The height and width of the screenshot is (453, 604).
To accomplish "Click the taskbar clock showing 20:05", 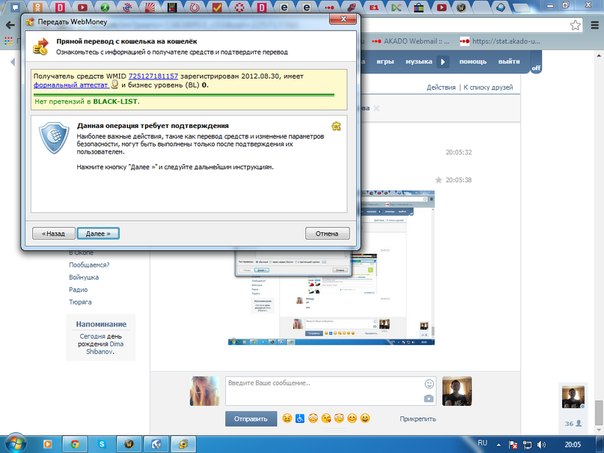I will 573,445.
